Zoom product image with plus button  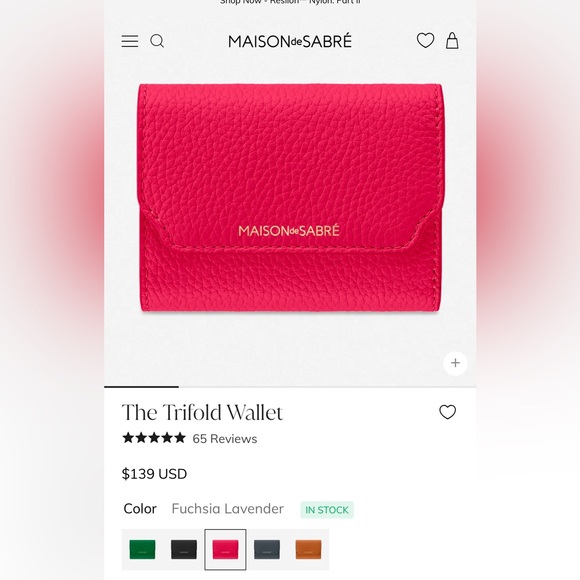(455, 363)
